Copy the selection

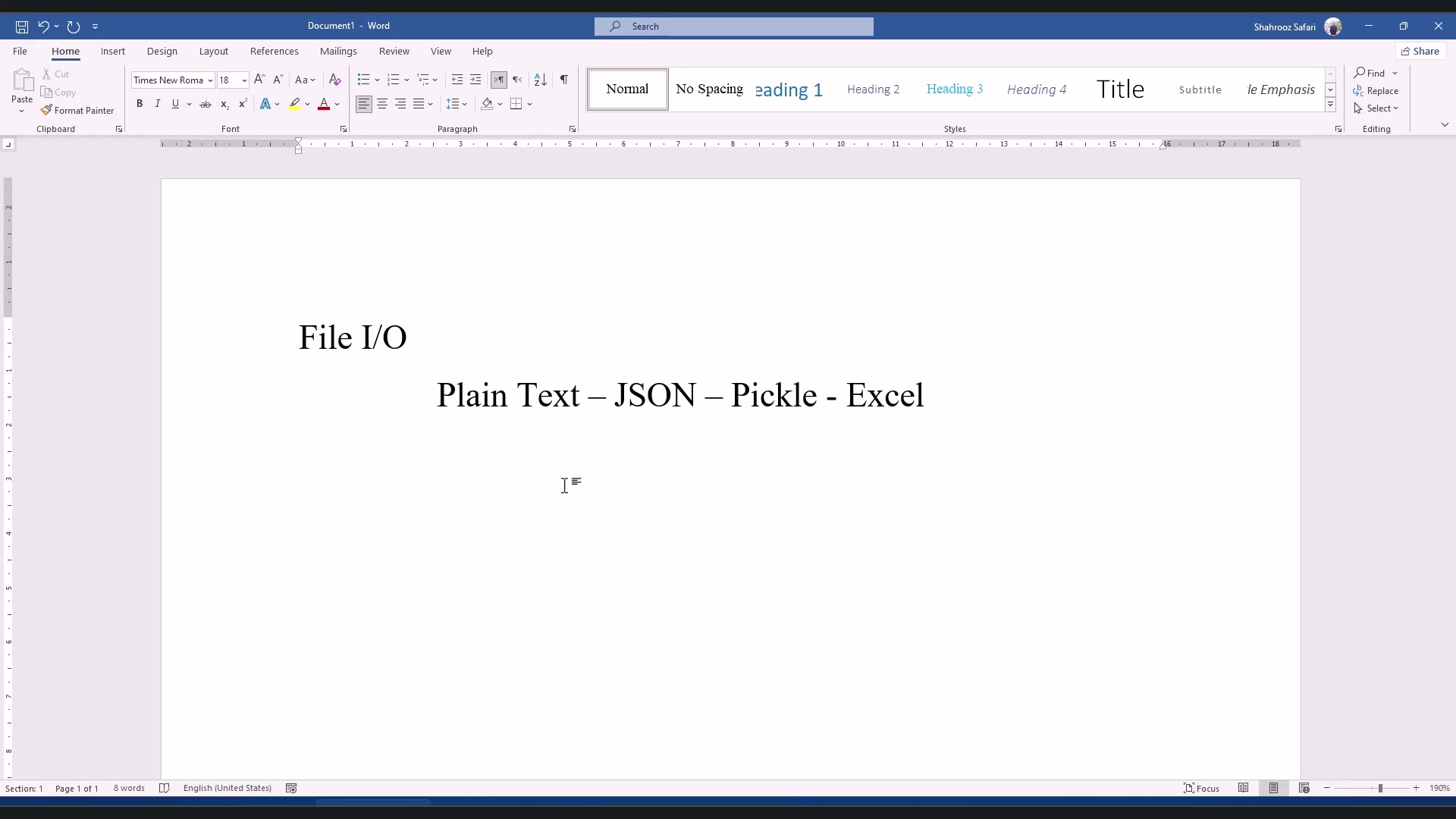click(x=58, y=93)
